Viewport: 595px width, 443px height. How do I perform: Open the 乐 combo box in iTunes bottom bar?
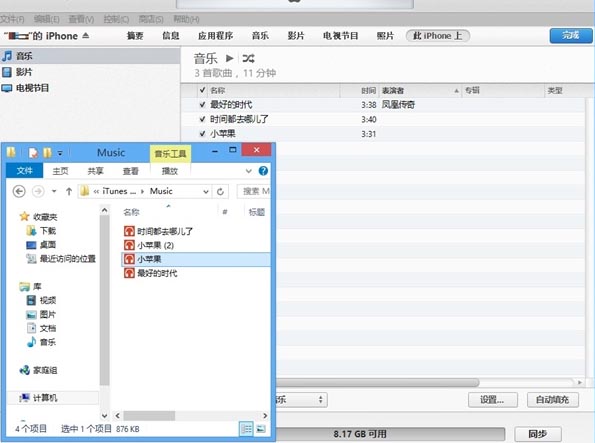(301, 399)
